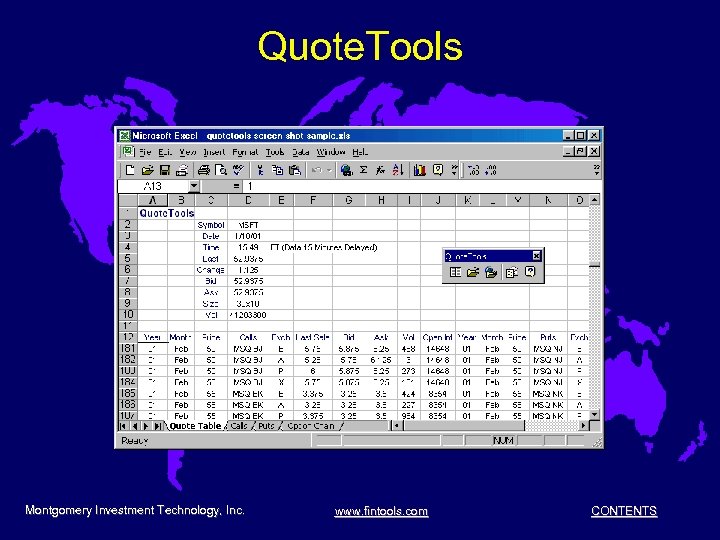Click the Sort Ascending A-Z icon

point(398,170)
